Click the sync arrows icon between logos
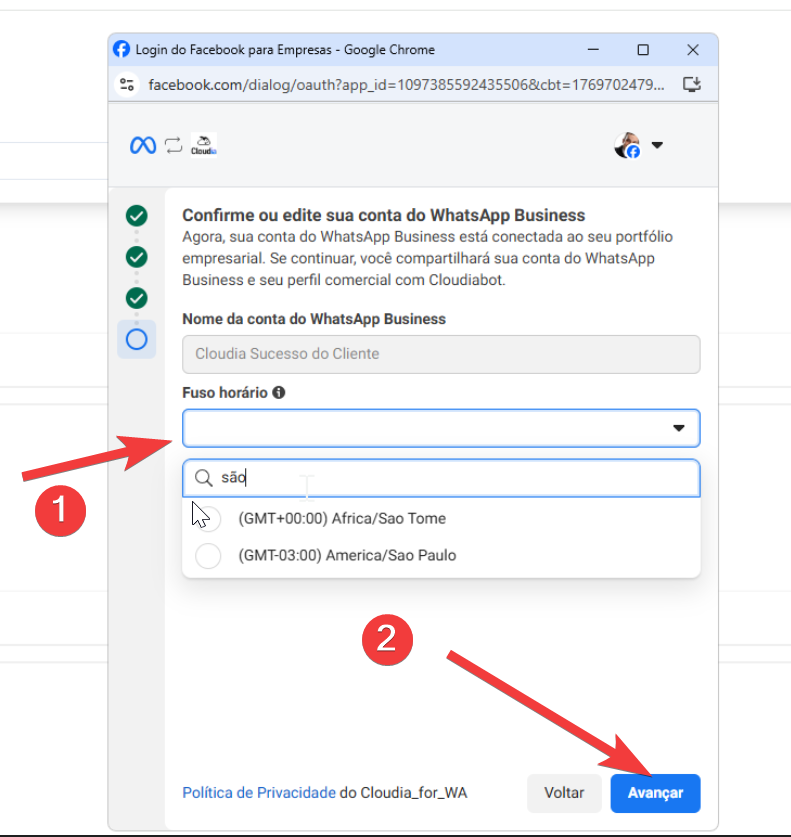 173,145
